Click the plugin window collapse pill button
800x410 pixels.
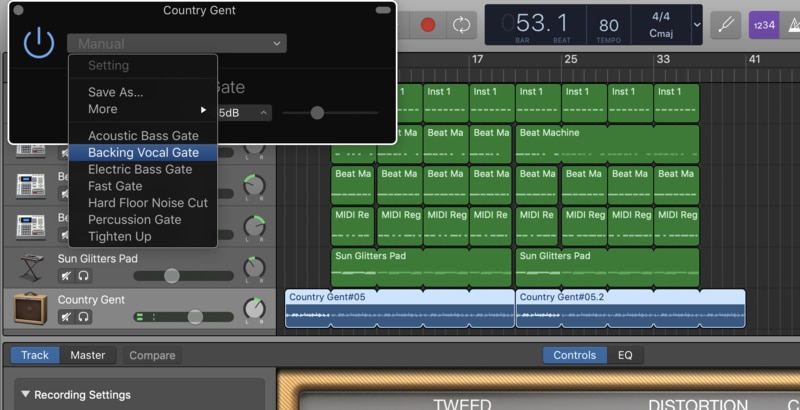coord(383,10)
